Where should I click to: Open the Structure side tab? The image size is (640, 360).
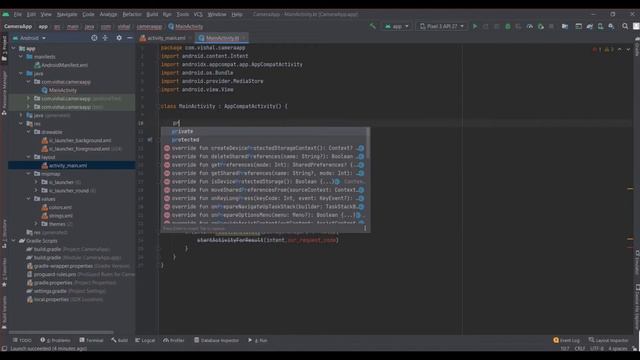pyautogui.click(x=4, y=234)
